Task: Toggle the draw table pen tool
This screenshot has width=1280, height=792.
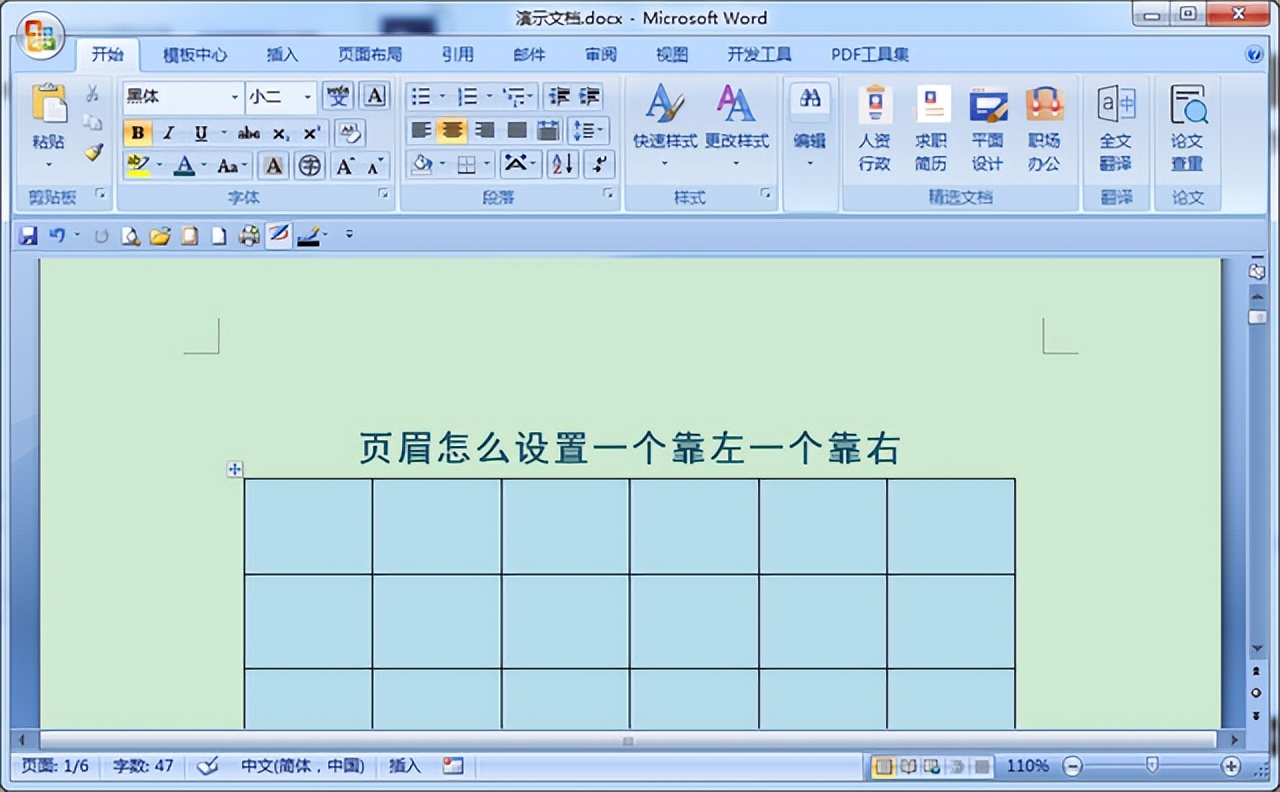Action: tap(279, 236)
